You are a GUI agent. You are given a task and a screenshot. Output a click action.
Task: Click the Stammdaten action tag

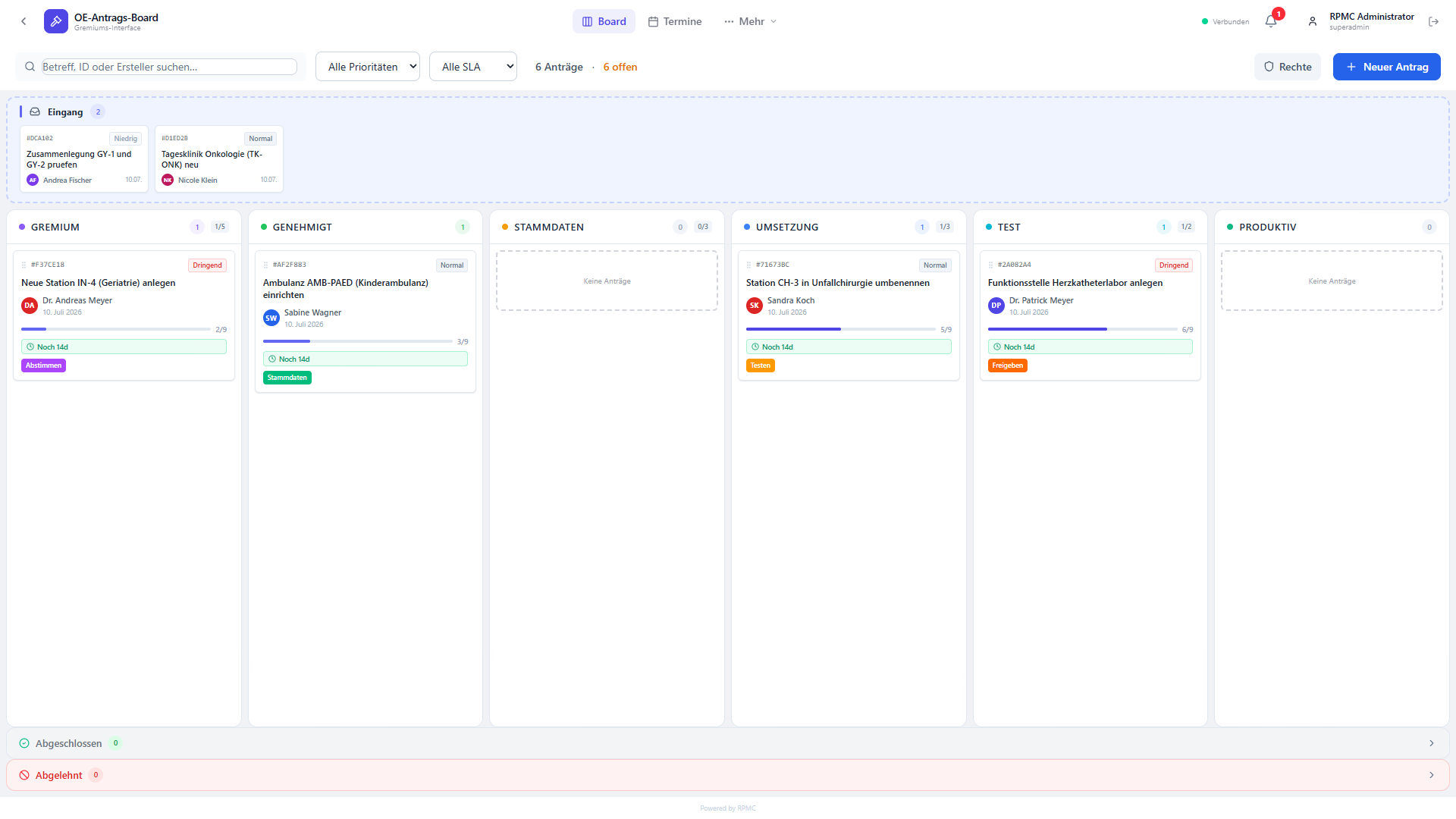coord(287,378)
